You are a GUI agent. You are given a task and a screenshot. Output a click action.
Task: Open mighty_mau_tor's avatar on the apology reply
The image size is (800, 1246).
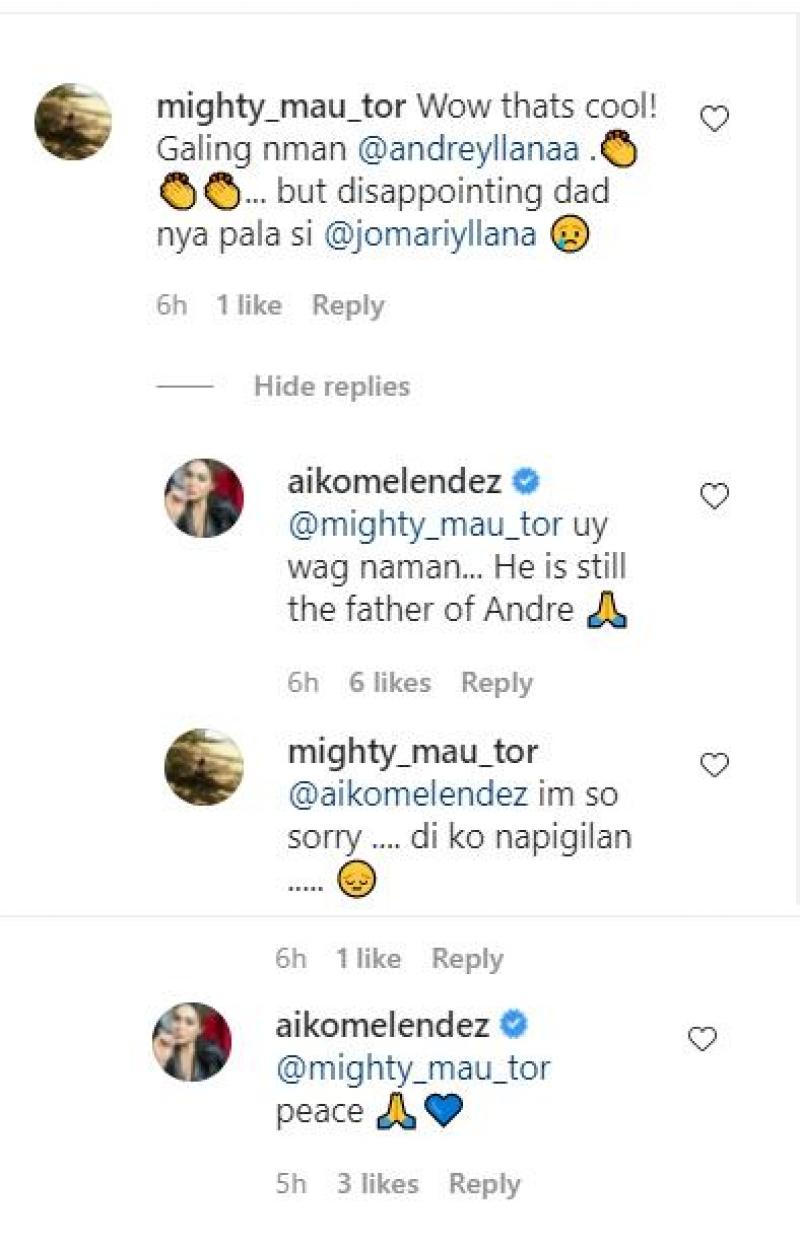204,767
